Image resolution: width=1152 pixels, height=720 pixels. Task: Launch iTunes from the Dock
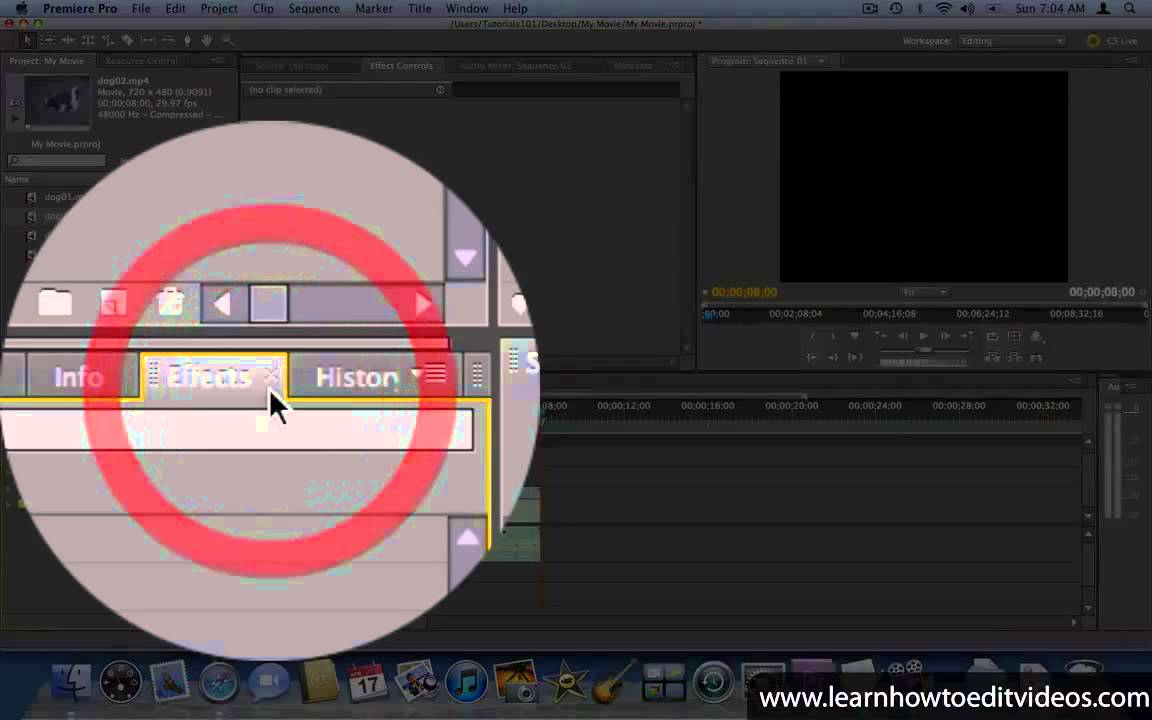(466, 682)
